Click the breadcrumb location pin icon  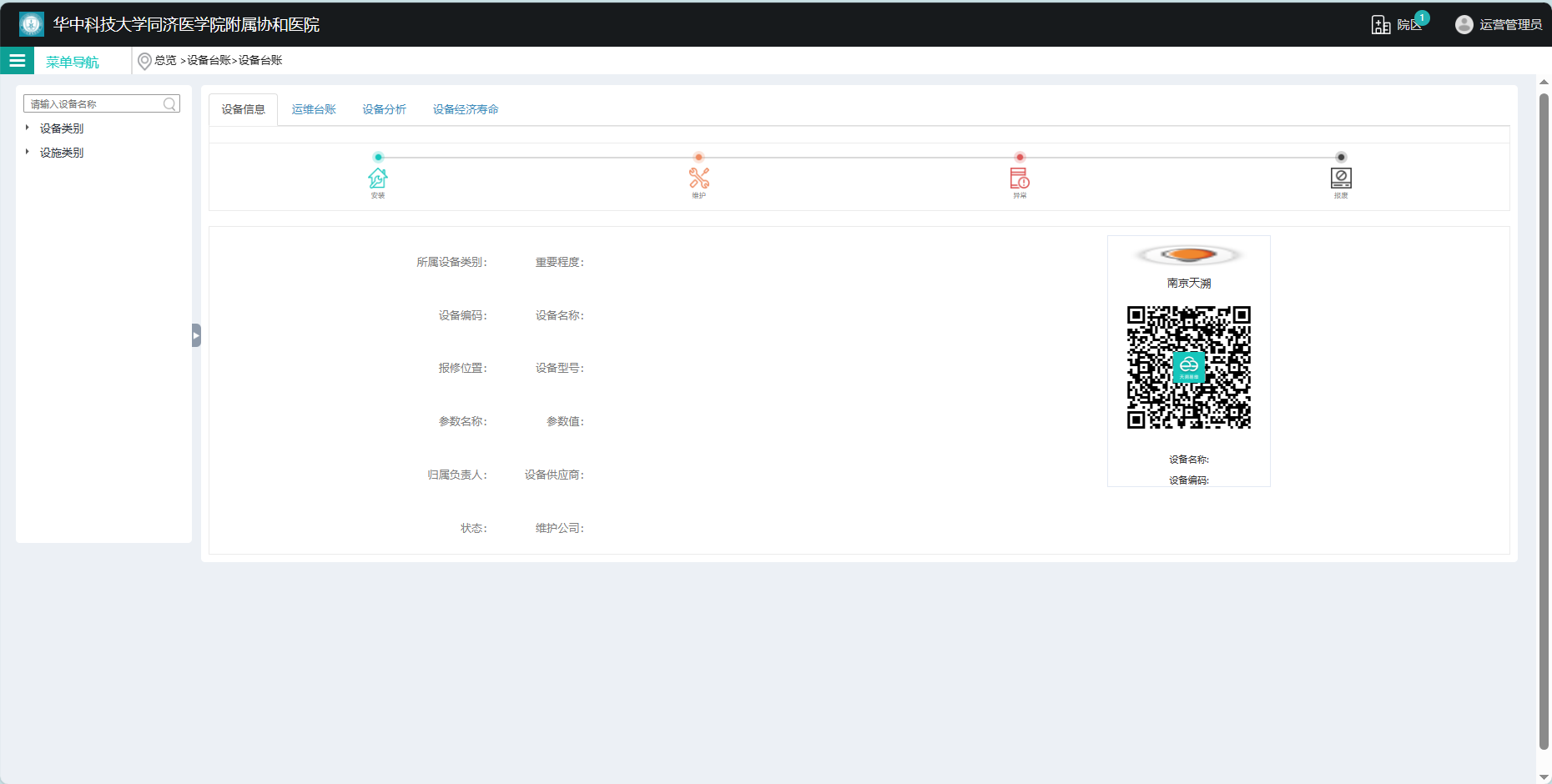point(144,60)
